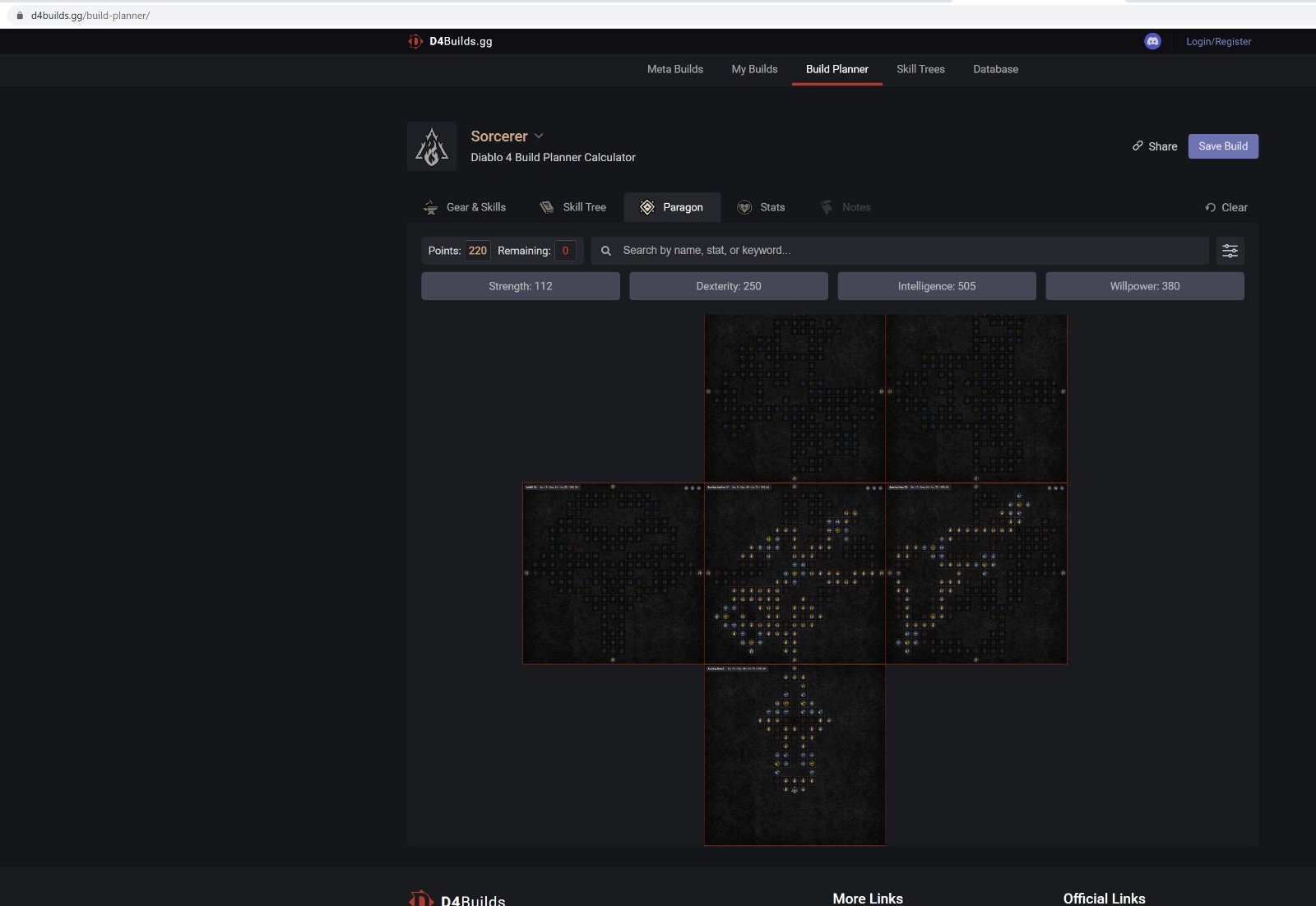The height and width of the screenshot is (906, 1316).
Task: Select the Paragon tab
Action: pyautogui.click(x=672, y=207)
